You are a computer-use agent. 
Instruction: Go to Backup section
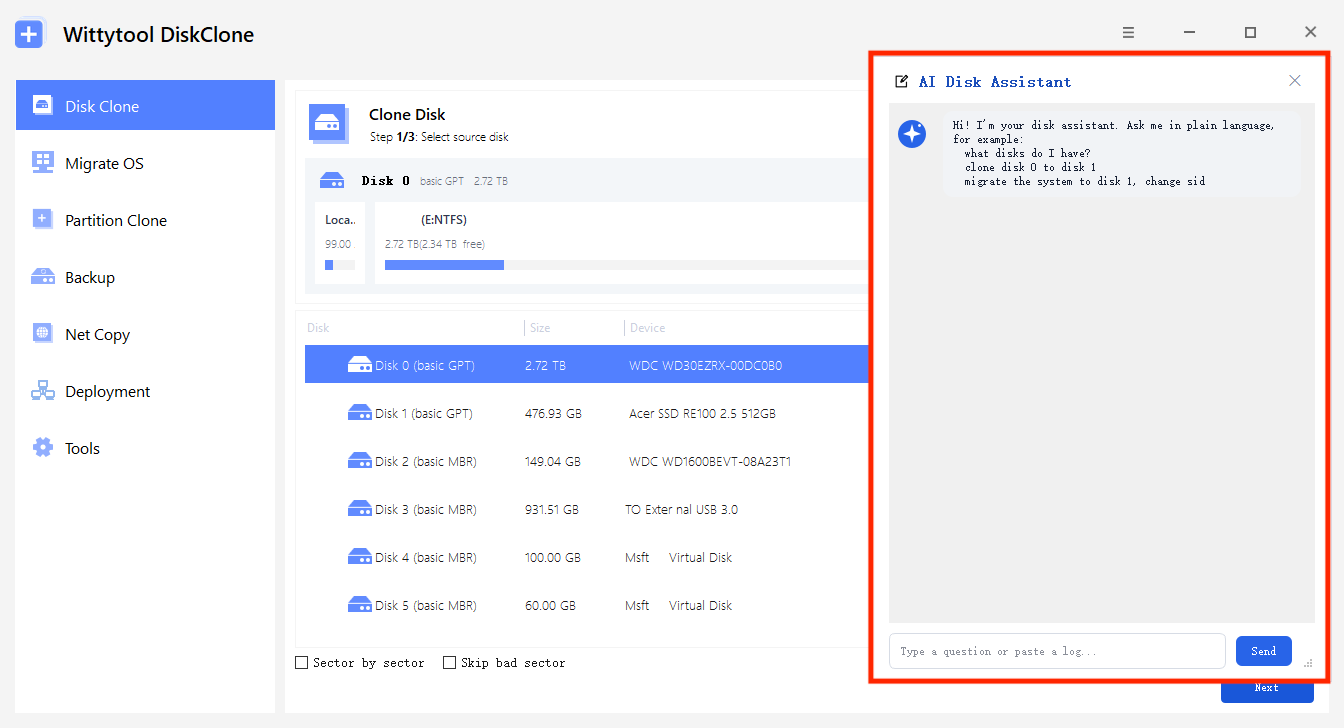point(145,277)
